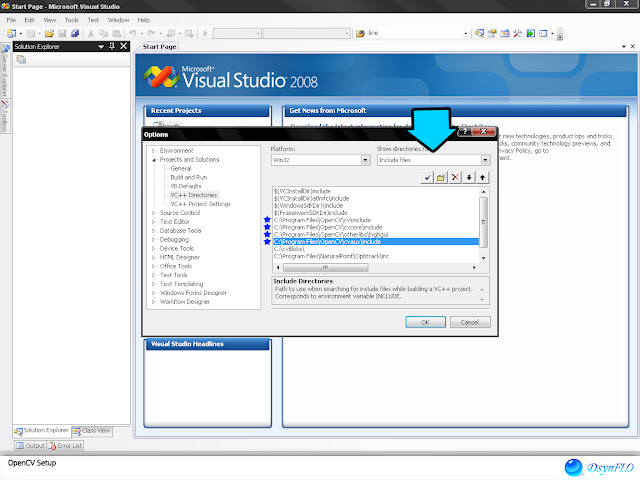Image resolution: width=640 pixels, height=480 pixels.
Task: Open the Output tab at bottom
Action: point(31,445)
